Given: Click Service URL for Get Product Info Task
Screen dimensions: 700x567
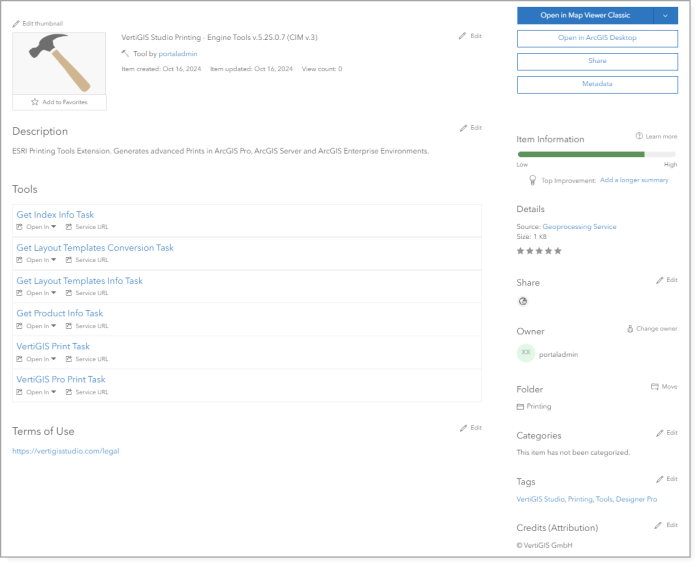Looking at the screenshot, I should 87,326.
